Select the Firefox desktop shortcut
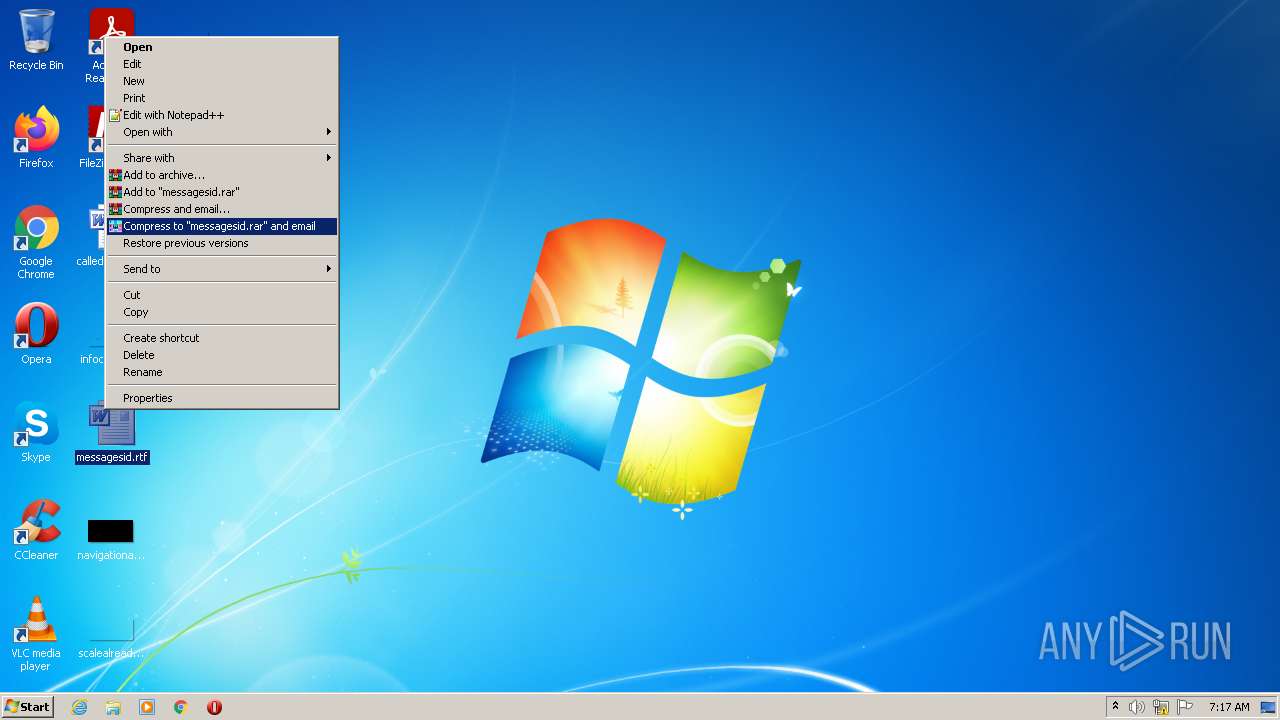1280x720 pixels. [x=36, y=138]
